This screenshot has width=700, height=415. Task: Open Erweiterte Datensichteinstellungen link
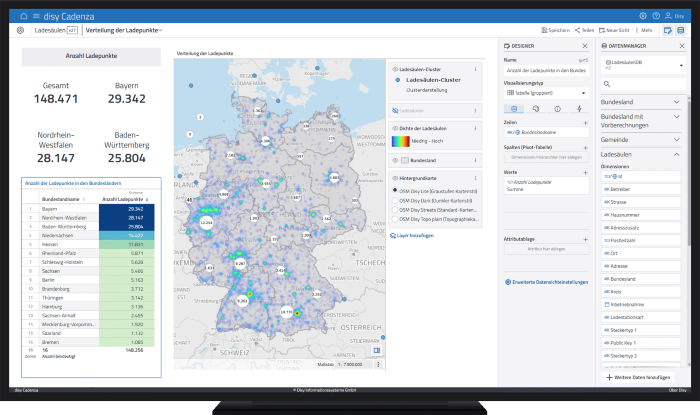coord(546,282)
